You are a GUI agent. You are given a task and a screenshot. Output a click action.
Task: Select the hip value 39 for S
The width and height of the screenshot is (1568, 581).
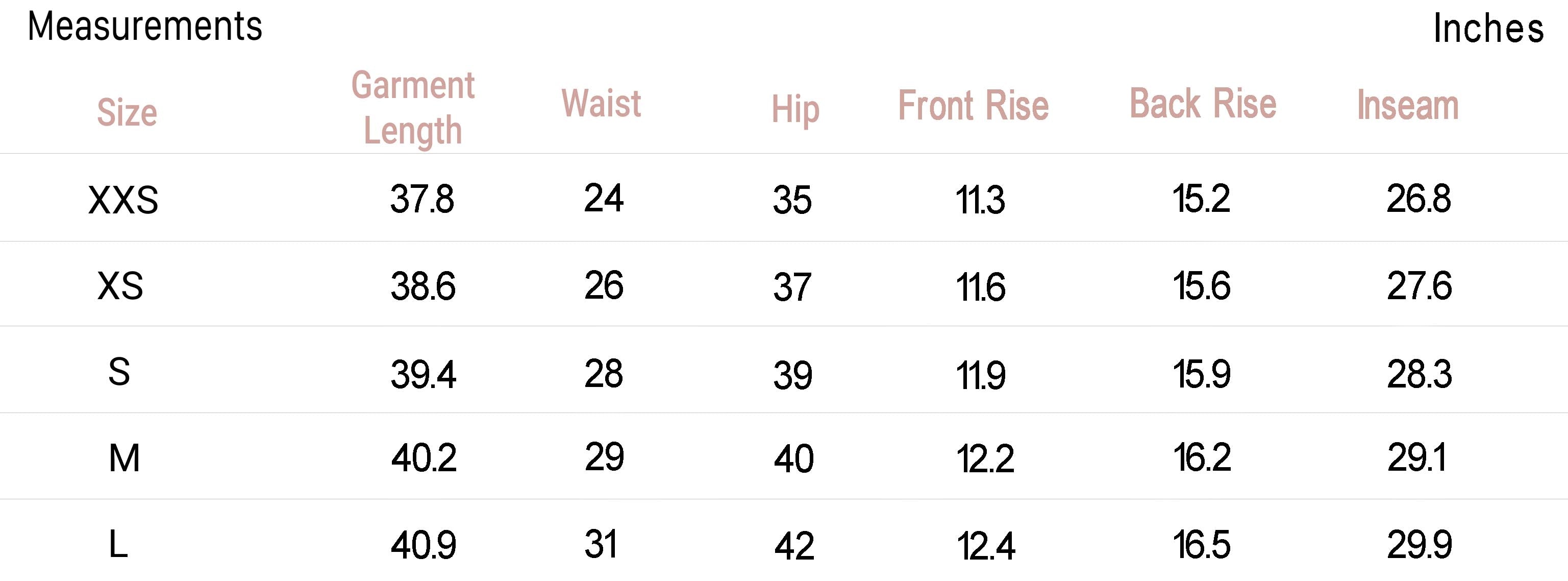click(x=792, y=375)
